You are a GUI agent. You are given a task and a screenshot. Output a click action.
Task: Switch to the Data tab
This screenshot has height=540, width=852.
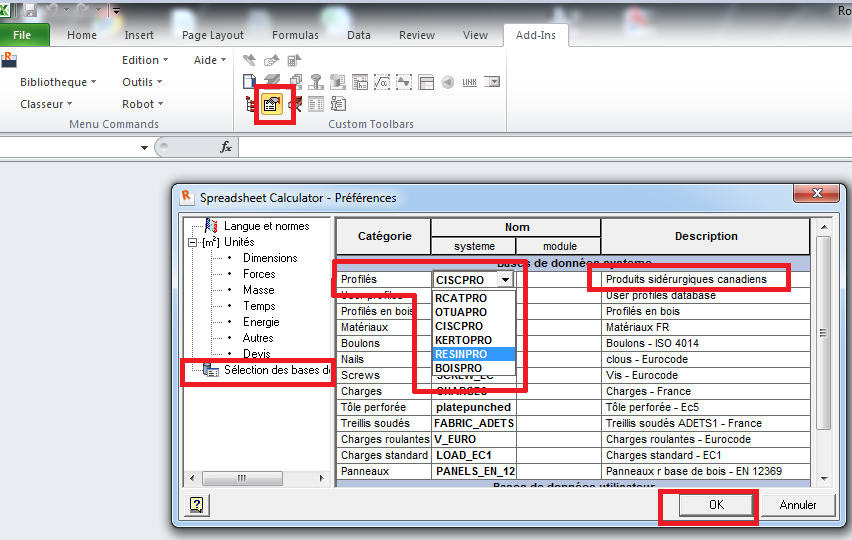(x=359, y=35)
